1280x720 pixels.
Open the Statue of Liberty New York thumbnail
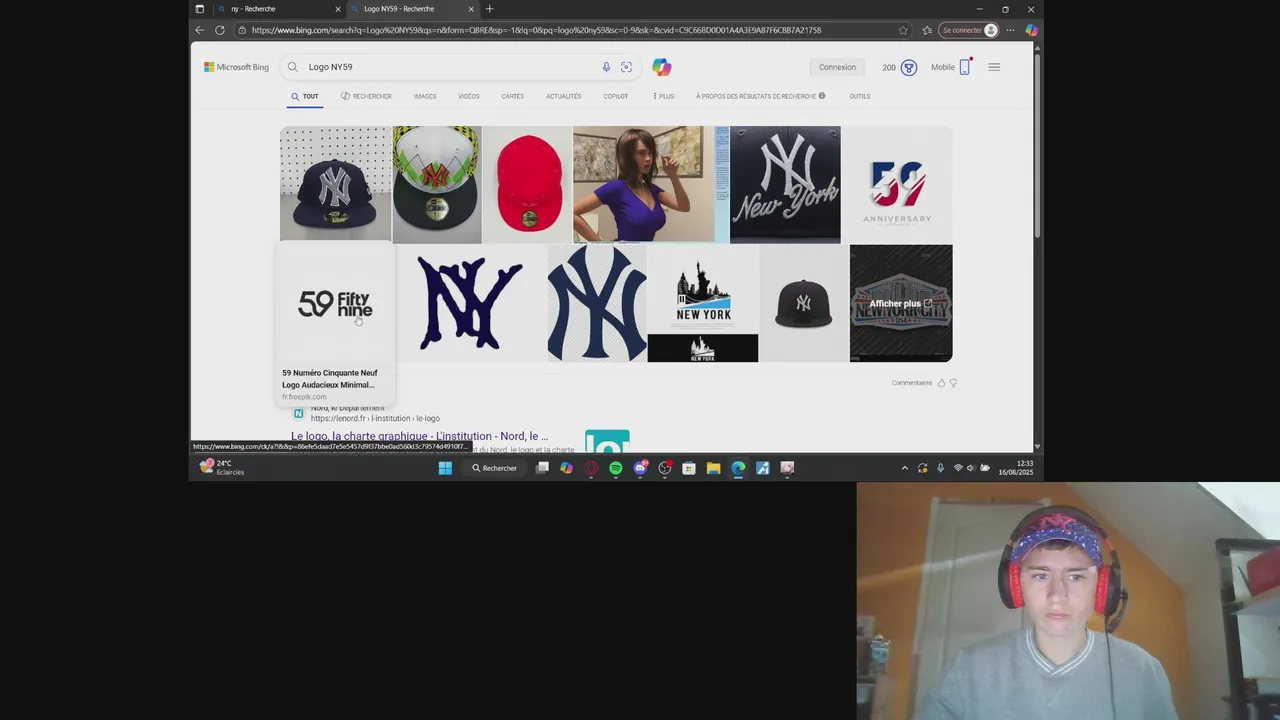[703, 303]
